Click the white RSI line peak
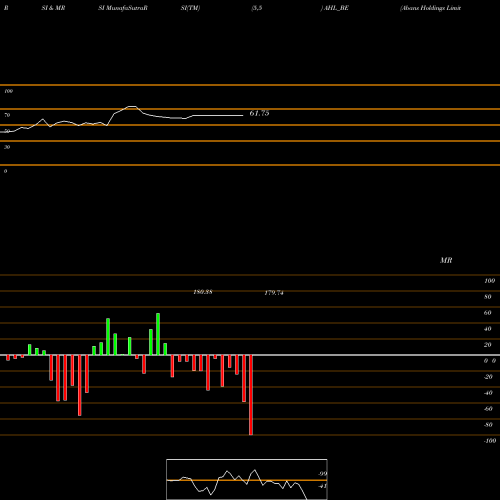The height and width of the screenshot is (500, 500). pyautogui.click(x=132, y=107)
